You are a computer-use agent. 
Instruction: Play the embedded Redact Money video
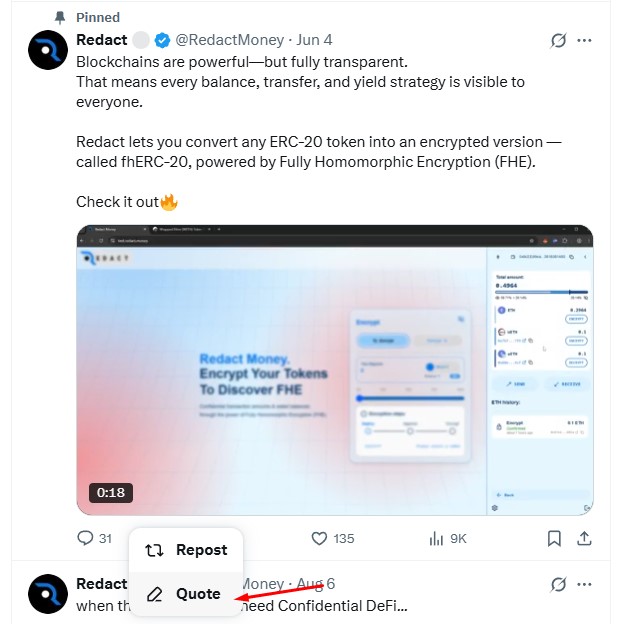click(335, 370)
